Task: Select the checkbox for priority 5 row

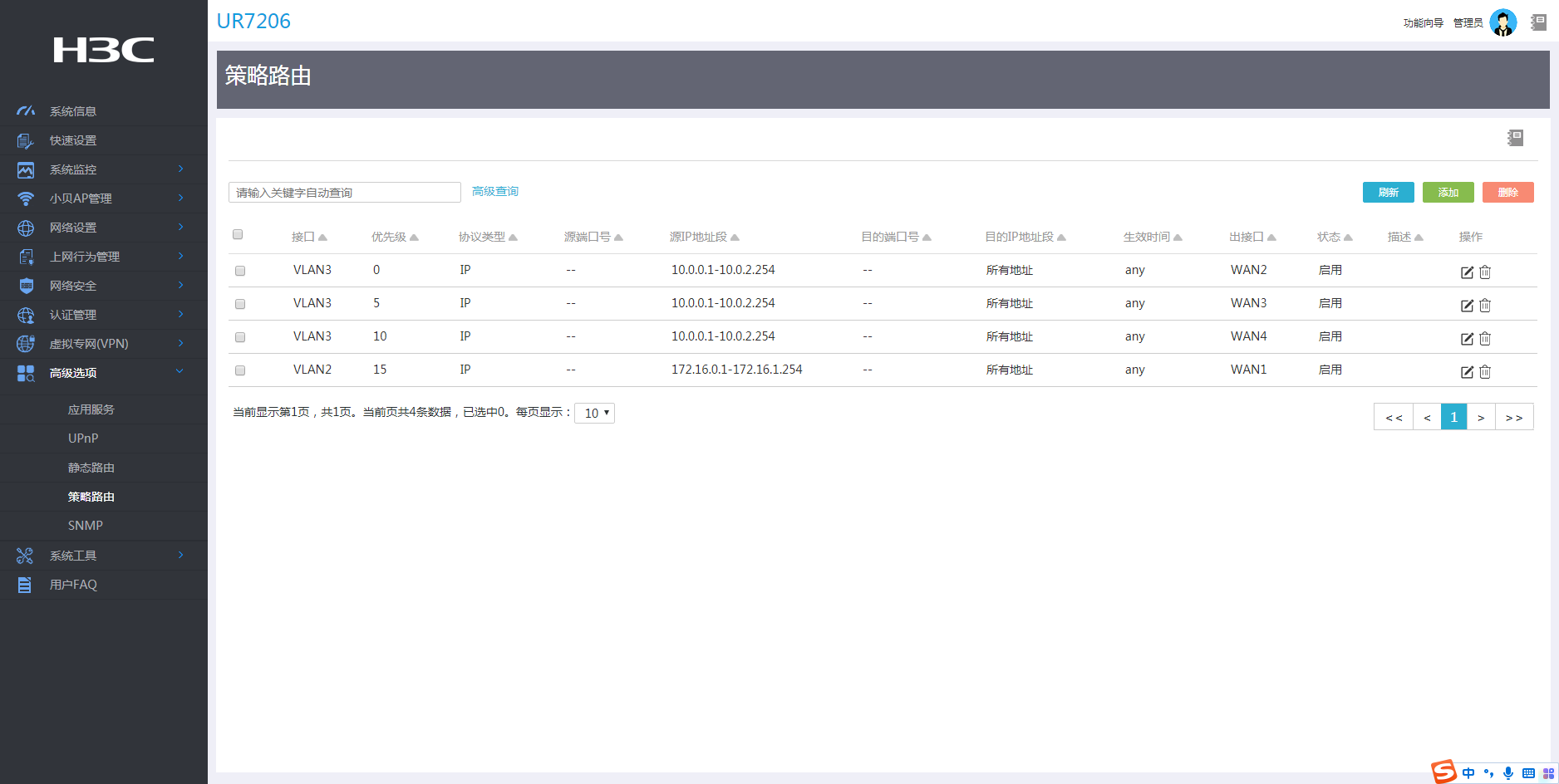Action: tap(240, 304)
